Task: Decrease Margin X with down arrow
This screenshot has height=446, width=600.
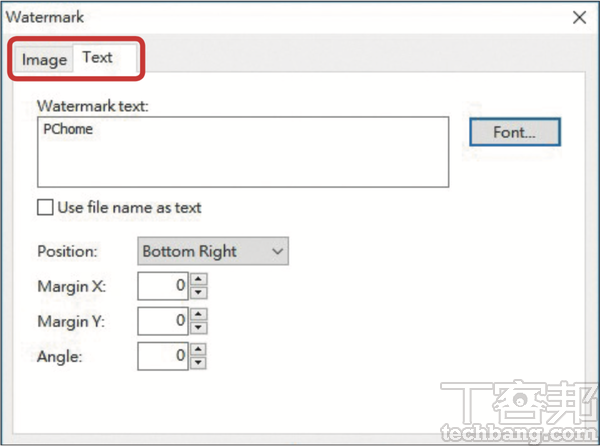Action: tap(198, 293)
